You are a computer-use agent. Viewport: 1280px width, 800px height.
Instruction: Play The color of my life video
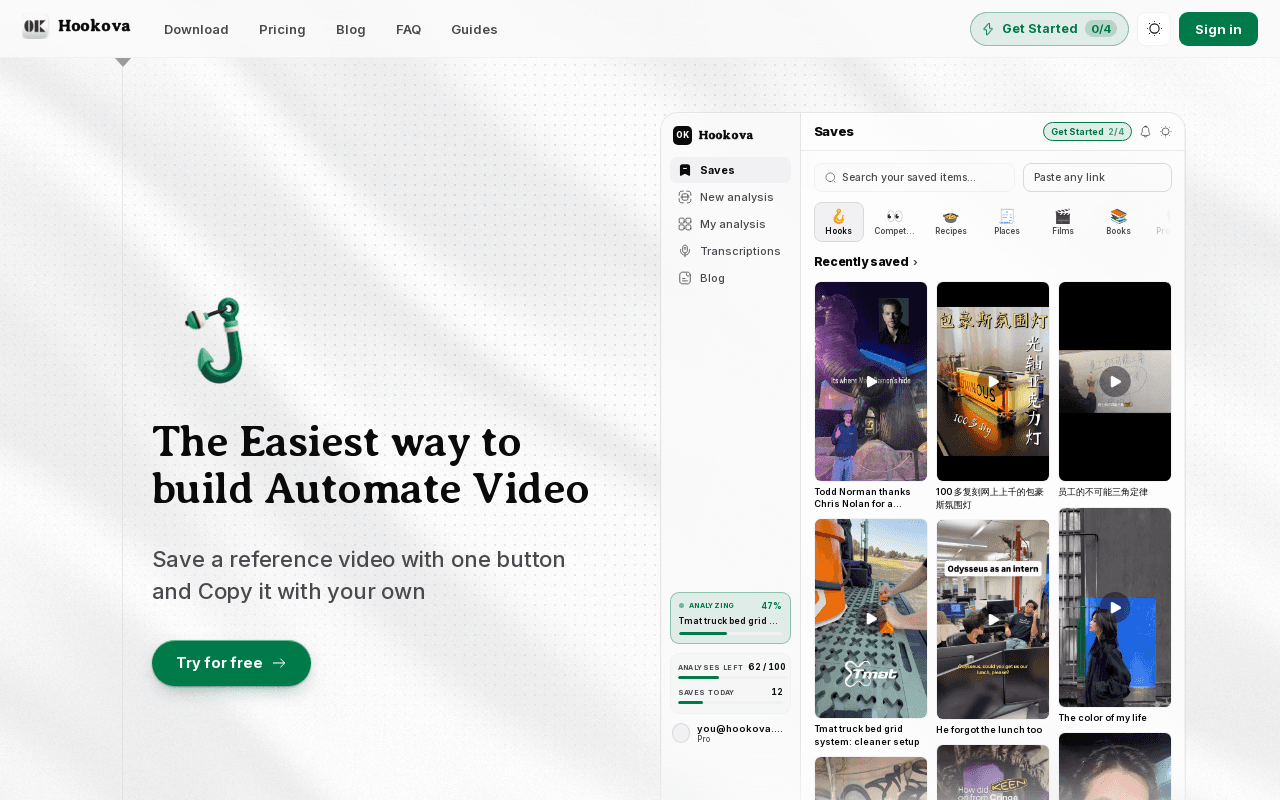coord(1115,607)
